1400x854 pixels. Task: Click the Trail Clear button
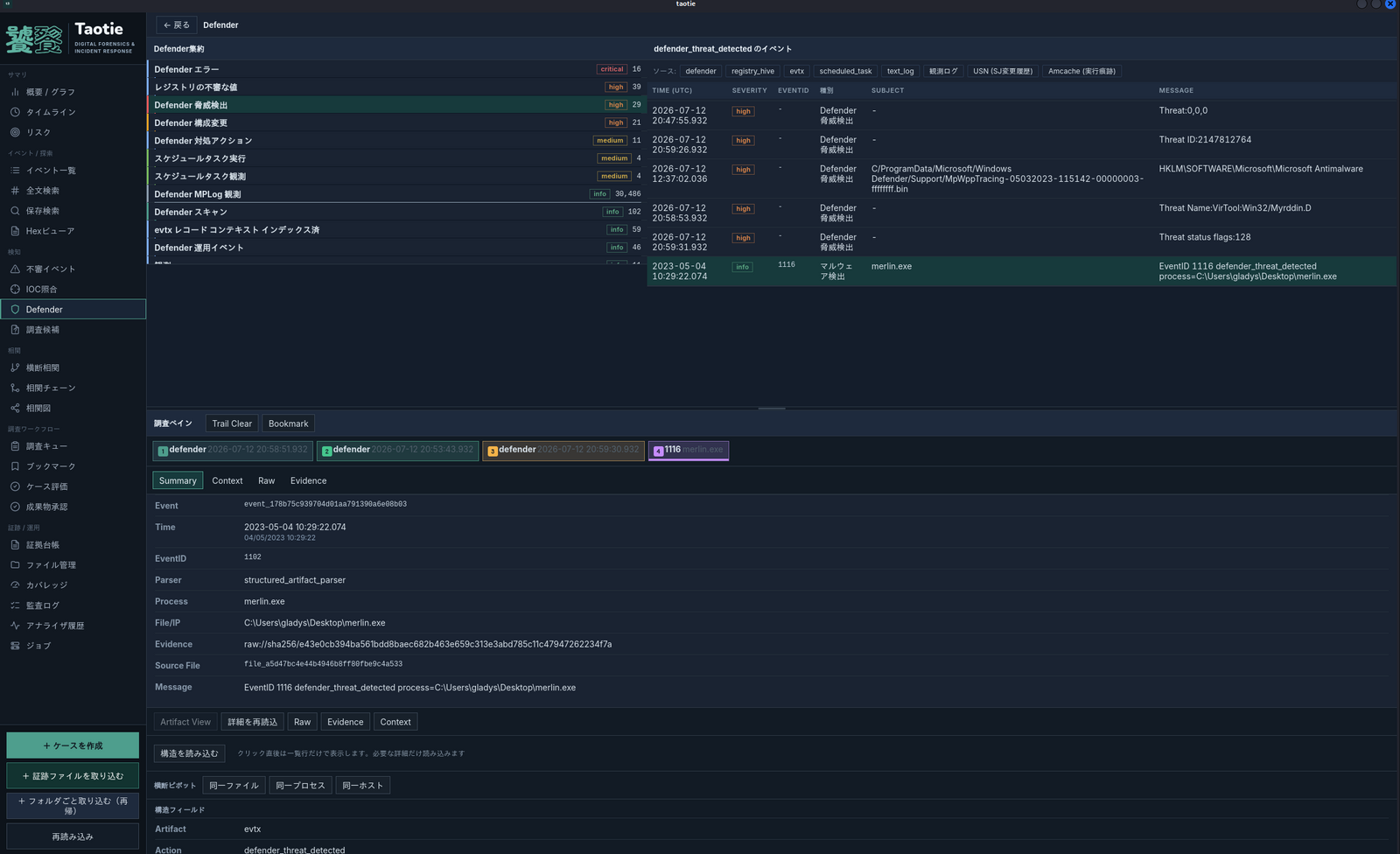pyautogui.click(x=232, y=423)
